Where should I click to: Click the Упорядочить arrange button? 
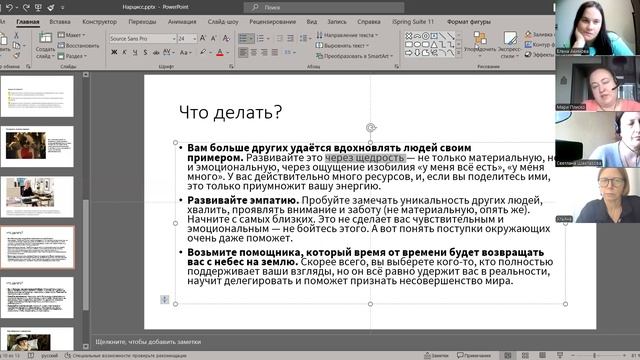pos(480,44)
